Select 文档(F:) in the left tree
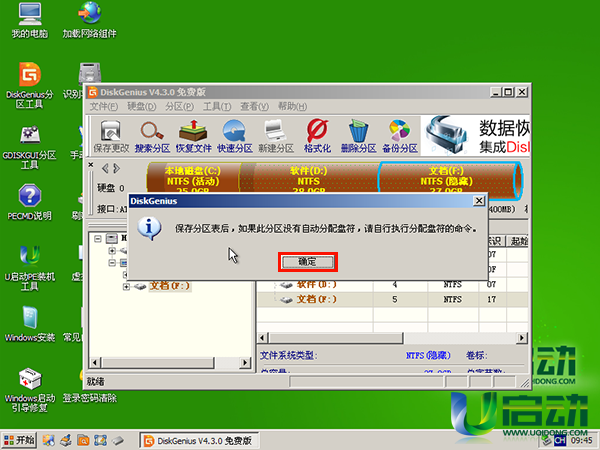600x450 pixels. [170, 286]
